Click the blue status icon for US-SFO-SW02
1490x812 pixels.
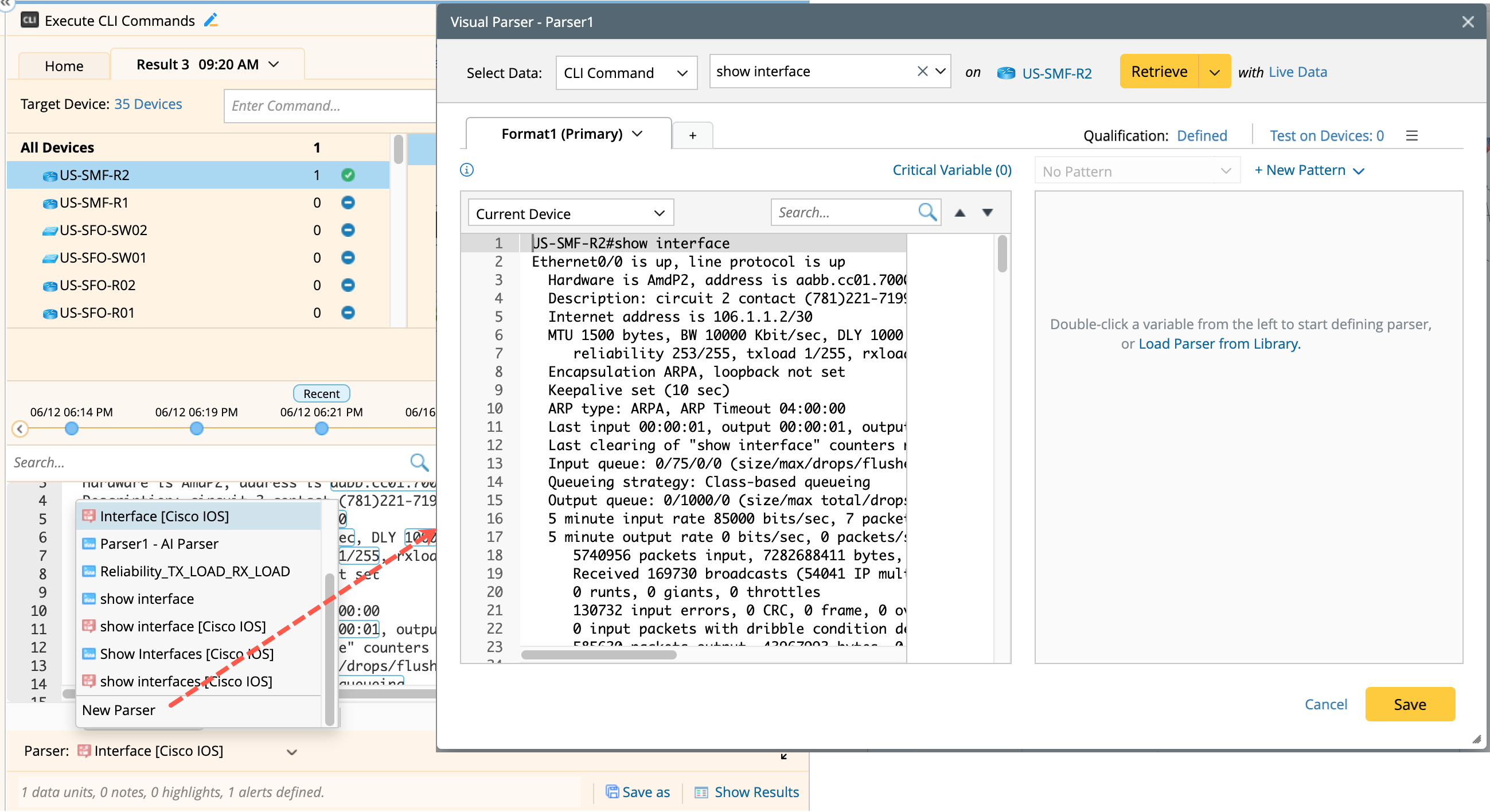click(x=348, y=230)
